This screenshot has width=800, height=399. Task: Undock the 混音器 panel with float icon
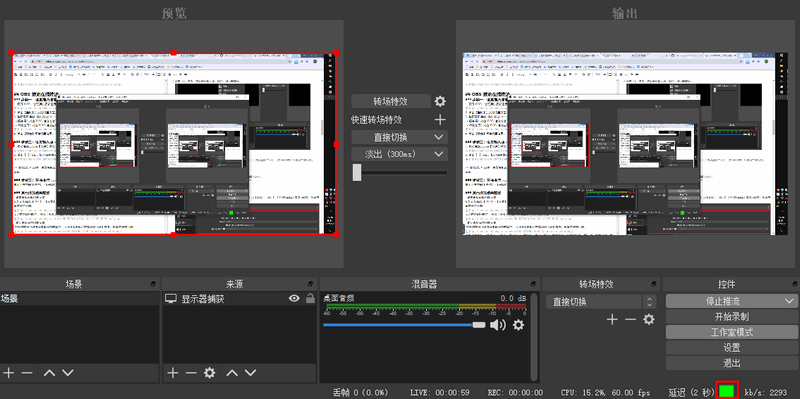(x=534, y=284)
